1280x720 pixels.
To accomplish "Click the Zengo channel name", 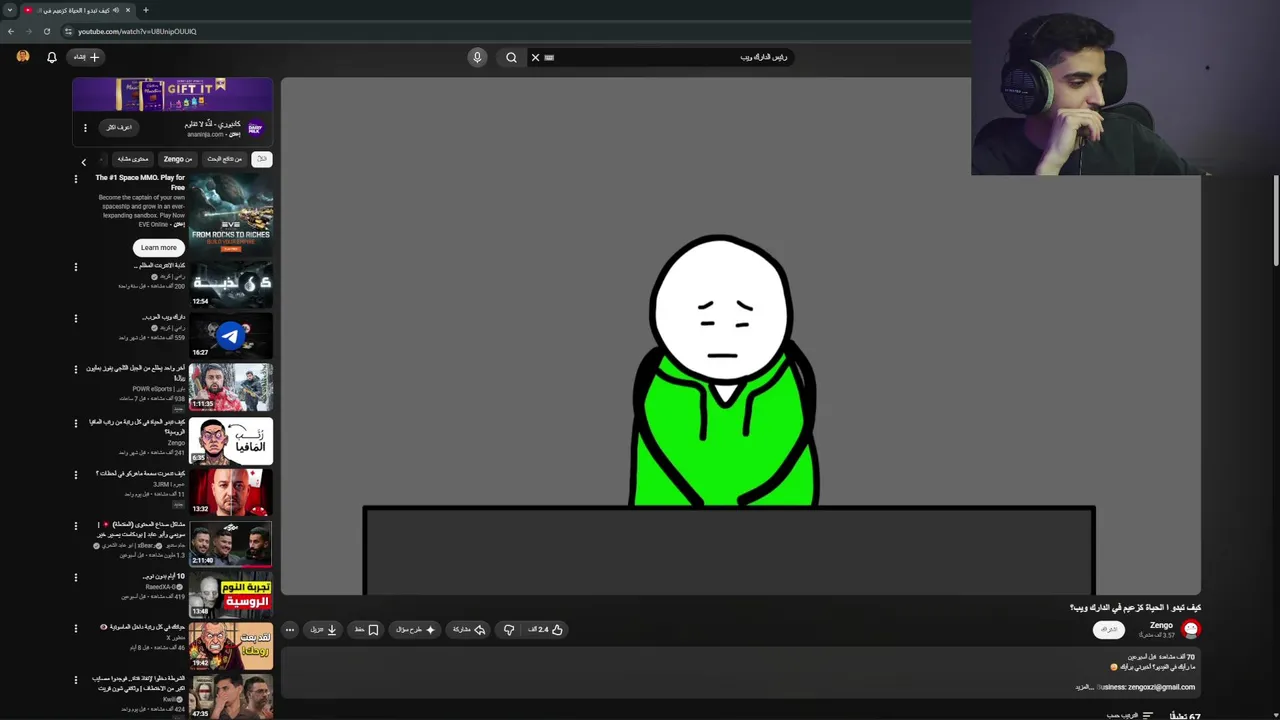I will coord(1161,625).
